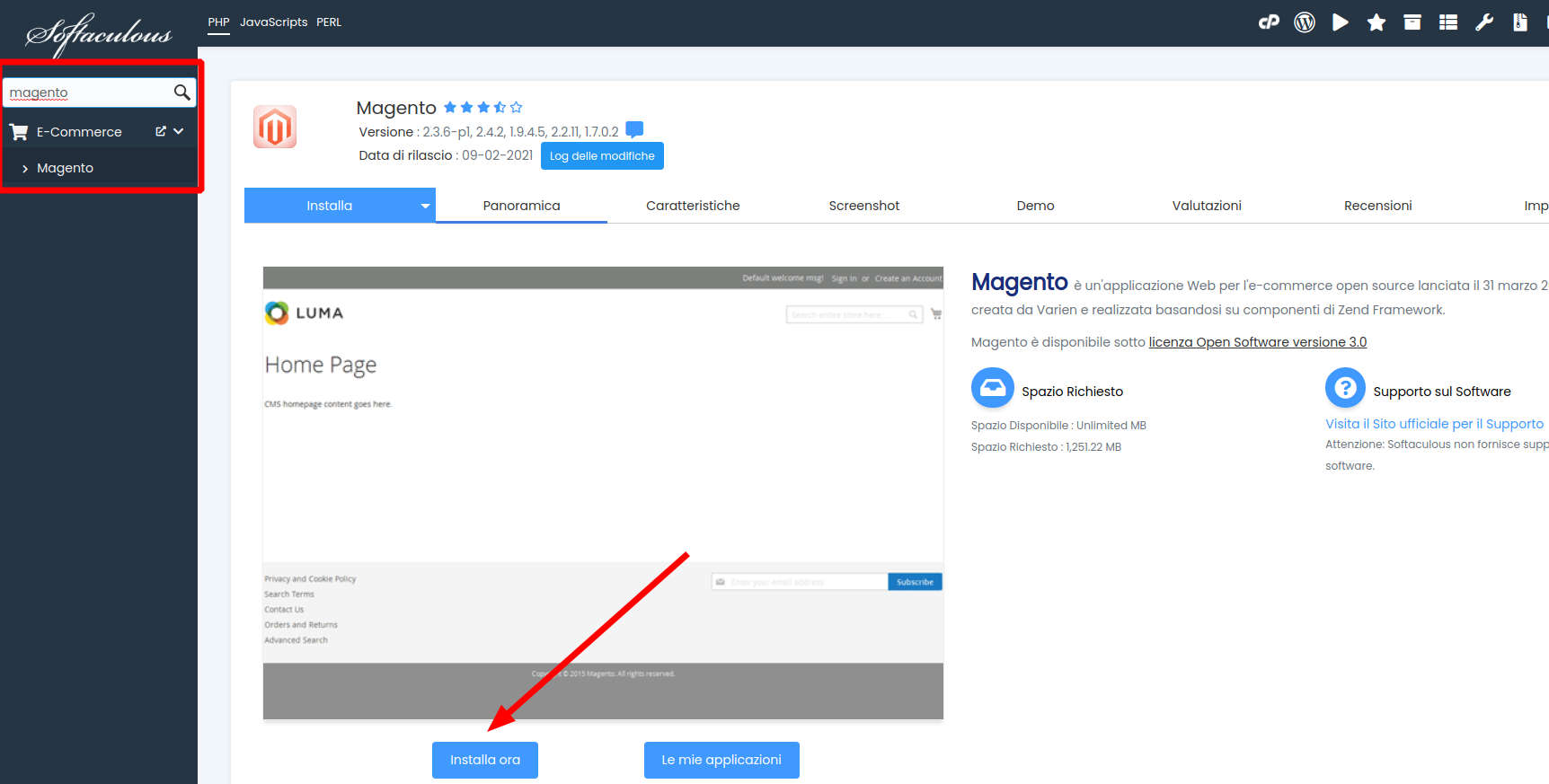Open Le mie applicazioni button
The height and width of the screenshot is (784, 1549).
pyautogui.click(x=721, y=760)
